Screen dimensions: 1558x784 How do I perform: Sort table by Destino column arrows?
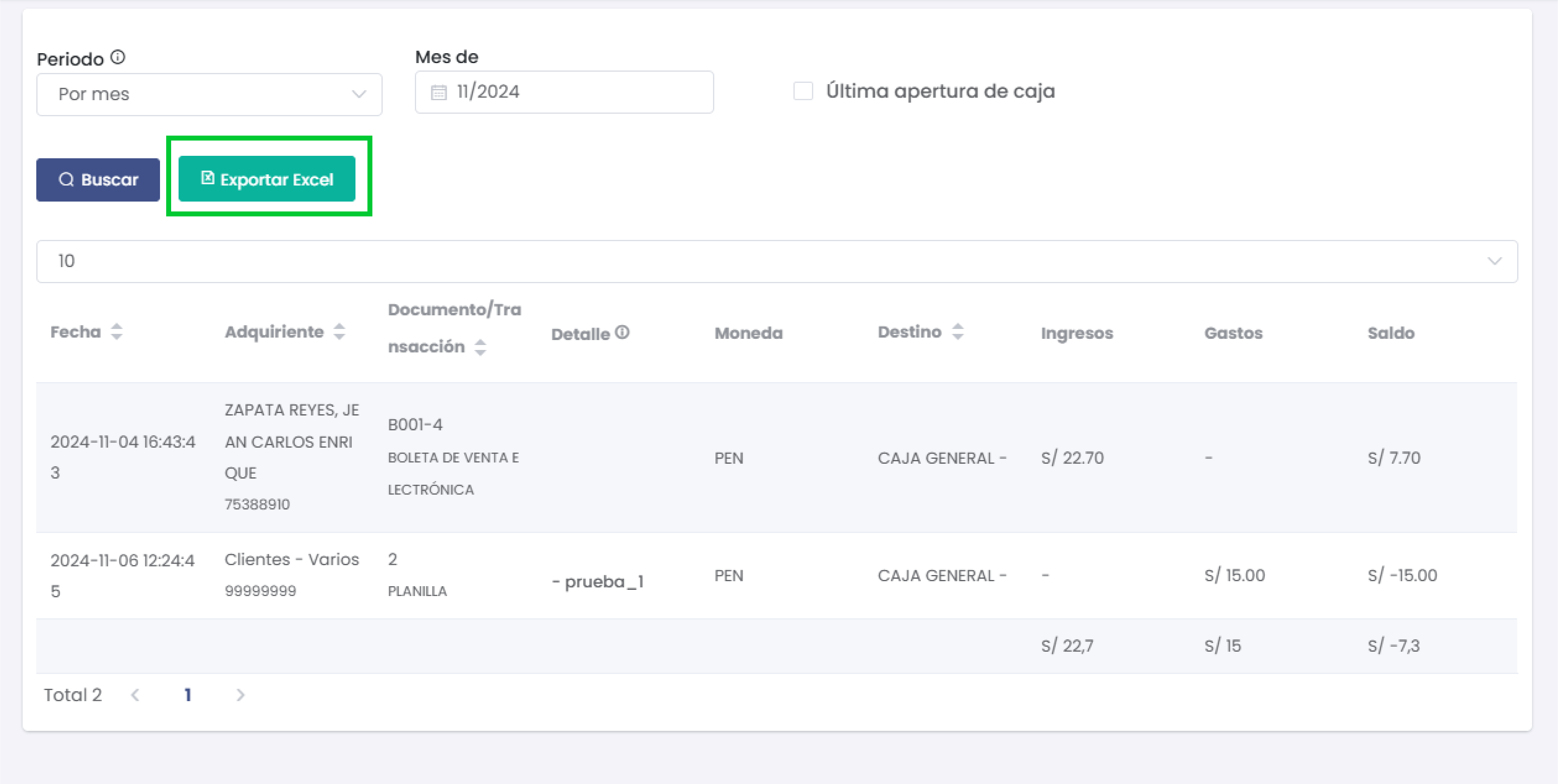click(958, 332)
